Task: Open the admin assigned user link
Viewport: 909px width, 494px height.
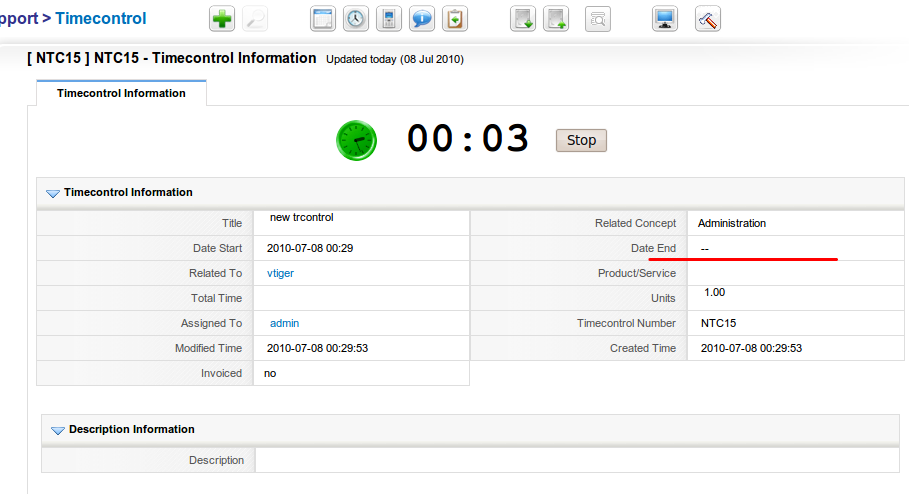Action: point(284,323)
